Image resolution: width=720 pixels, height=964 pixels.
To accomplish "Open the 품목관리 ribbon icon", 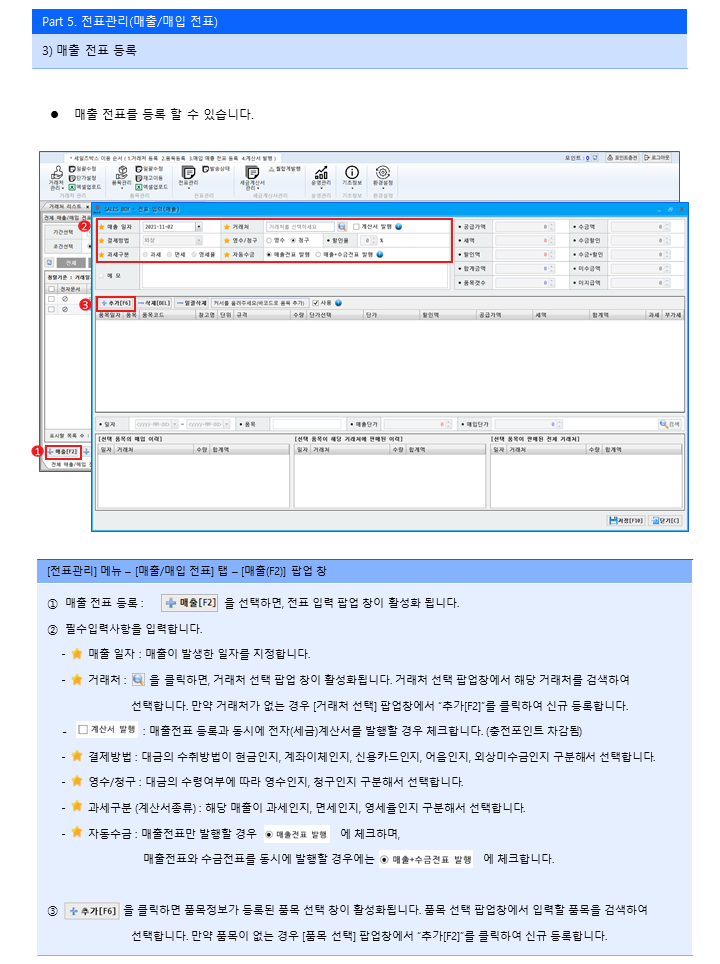I will tap(122, 177).
